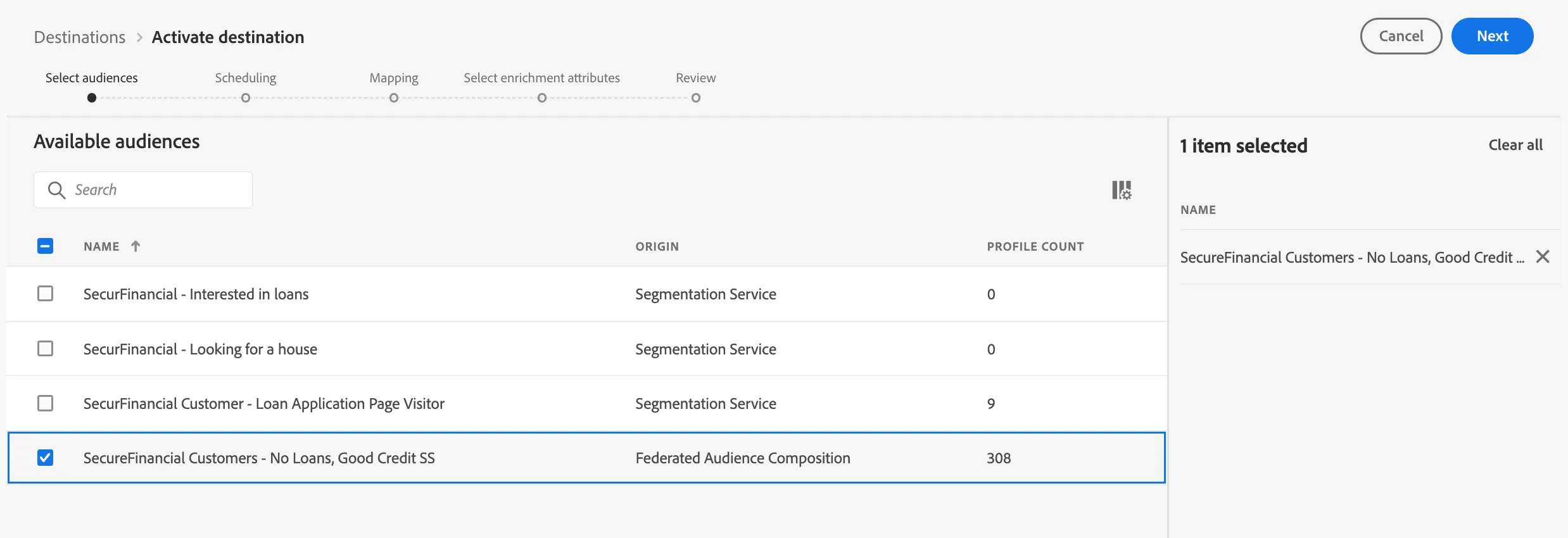Viewport: 1568px width, 538px height.
Task: Click "SecureFinancial Customers - No Loans, Good Credit SS" name
Action: (x=259, y=458)
